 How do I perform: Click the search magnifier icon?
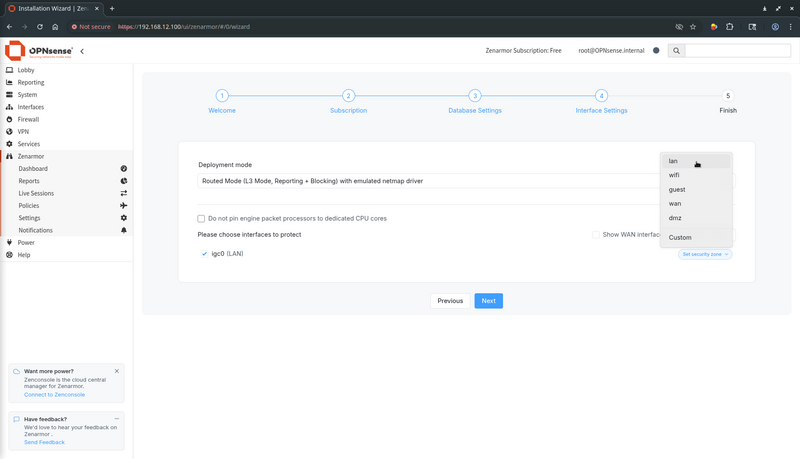pyautogui.click(x=676, y=50)
